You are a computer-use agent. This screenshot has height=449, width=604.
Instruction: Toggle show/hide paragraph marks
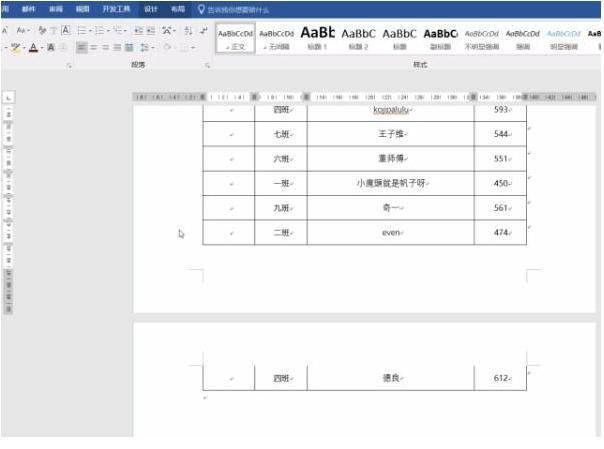click(204, 30)
